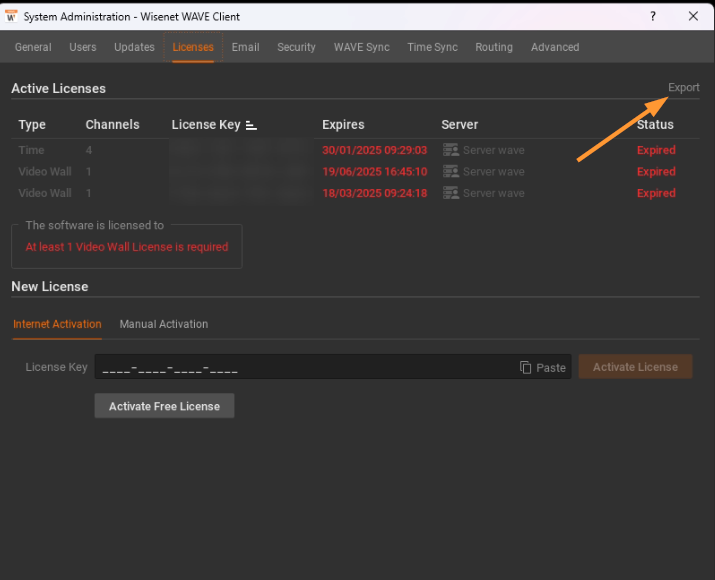This screenshot has width=715, height=580.
Task: Open the Time Sync tab
Action: (432, 47)
